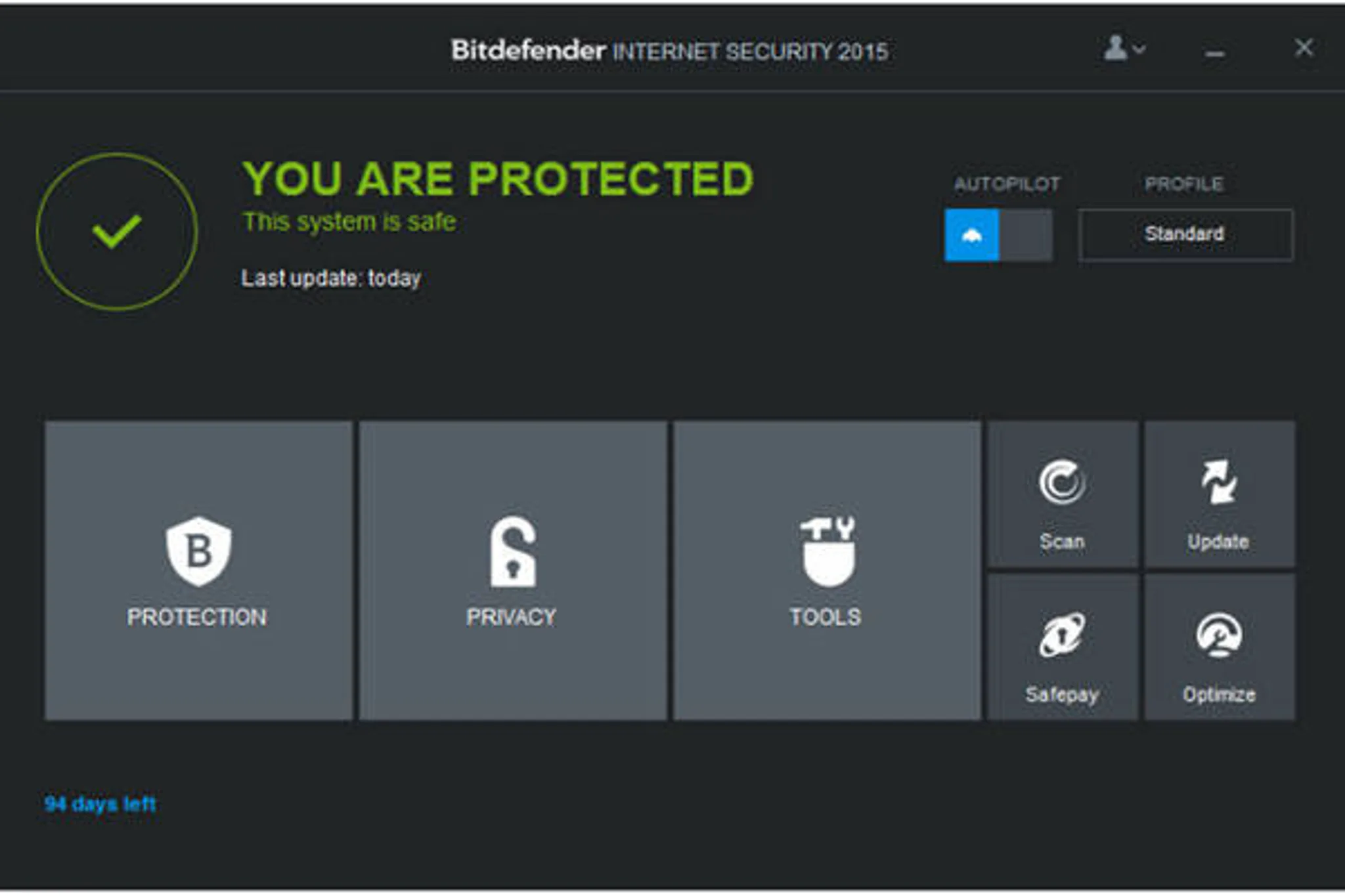Screen dimensions: 1345x896
Task: Open the user account dropdown menu
Action: click(x=1124, y=49)
